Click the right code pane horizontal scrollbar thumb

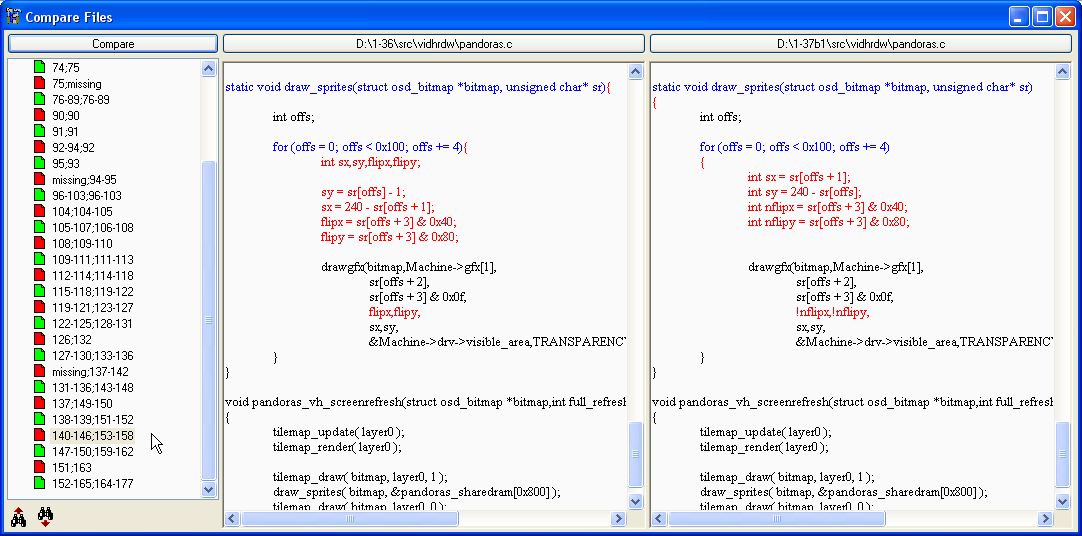775,519
